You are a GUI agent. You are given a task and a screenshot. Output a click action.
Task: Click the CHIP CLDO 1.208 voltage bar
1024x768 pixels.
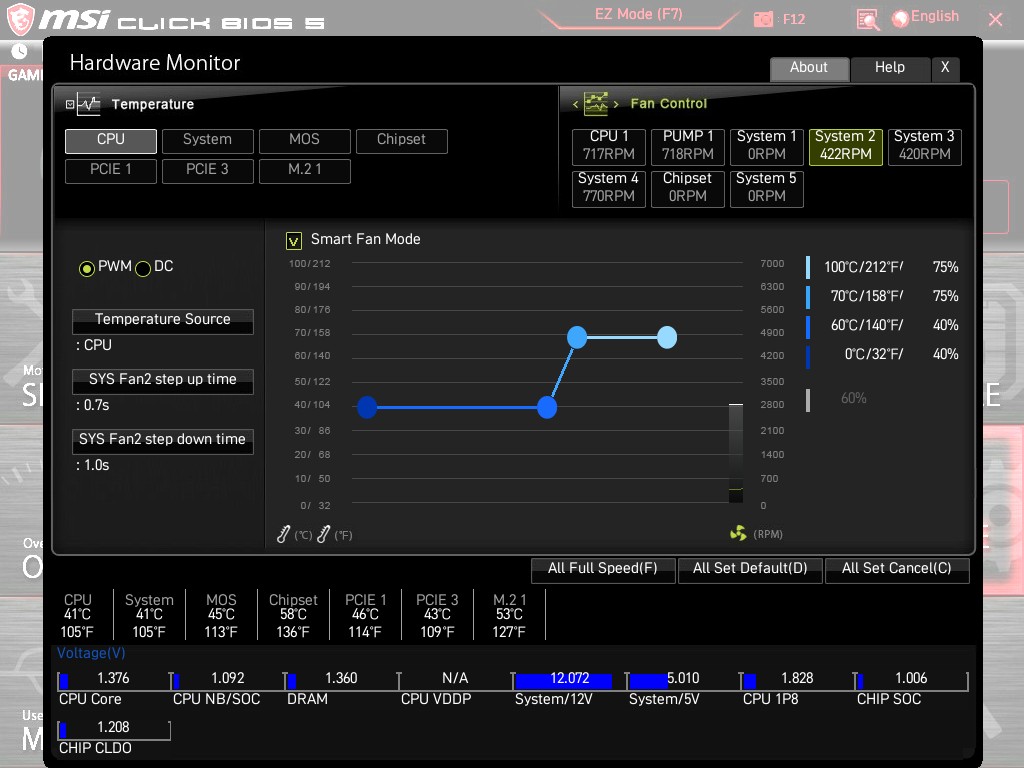(x=114, y=730)
